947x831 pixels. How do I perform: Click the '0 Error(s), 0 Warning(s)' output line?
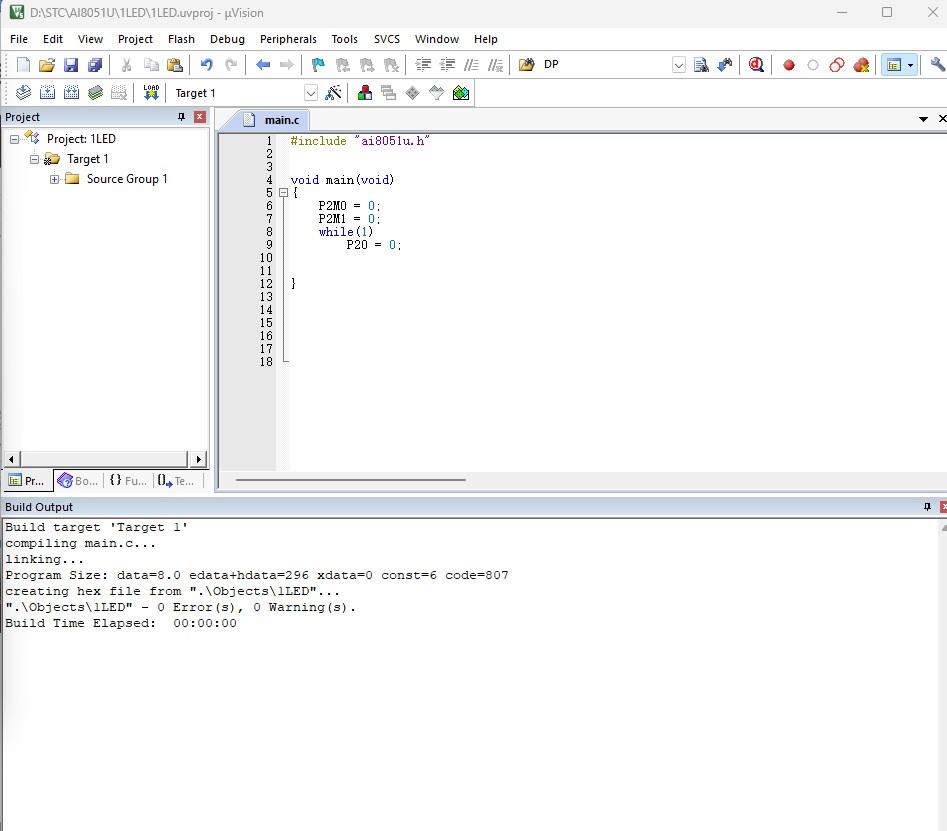point(181,608)
